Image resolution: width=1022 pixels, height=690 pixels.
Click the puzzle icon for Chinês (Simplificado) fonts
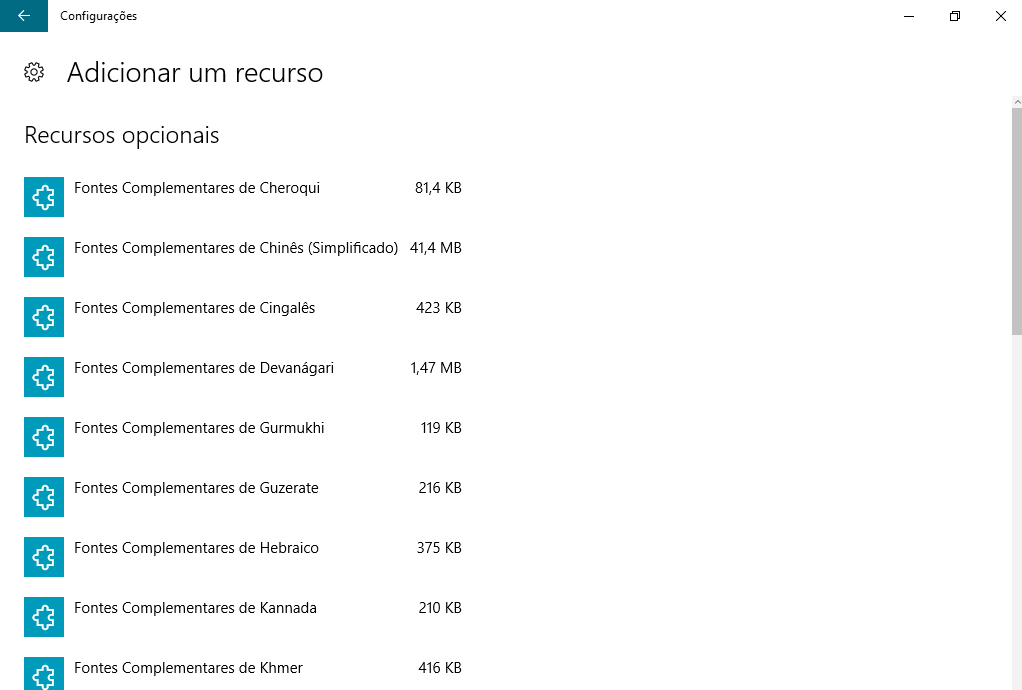click(44, 257)
